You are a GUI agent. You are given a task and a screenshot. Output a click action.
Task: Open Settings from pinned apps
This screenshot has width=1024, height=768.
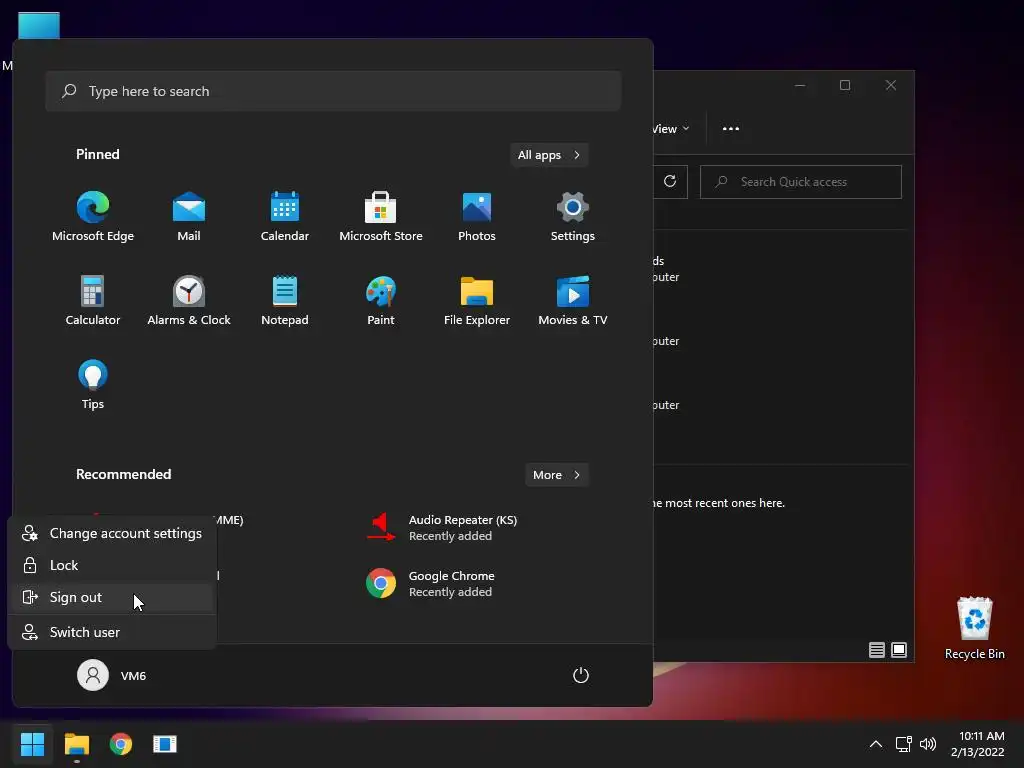click(x=573, y=217)
